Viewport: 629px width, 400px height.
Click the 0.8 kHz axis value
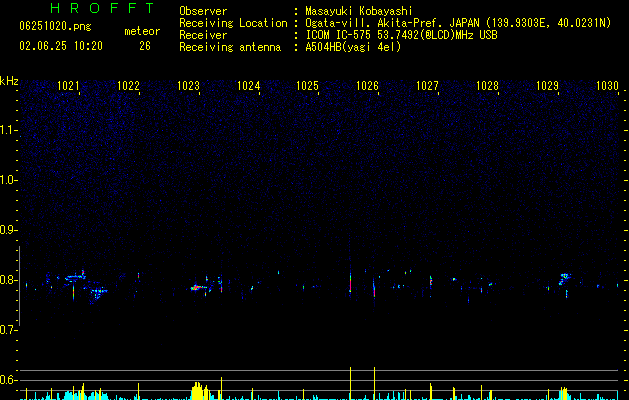tap(8, 280)
